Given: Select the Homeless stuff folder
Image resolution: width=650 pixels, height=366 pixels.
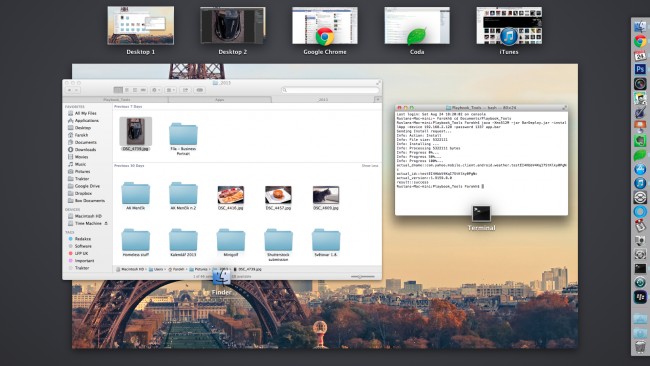Looking at the screenshot, I should pos(136,240).
